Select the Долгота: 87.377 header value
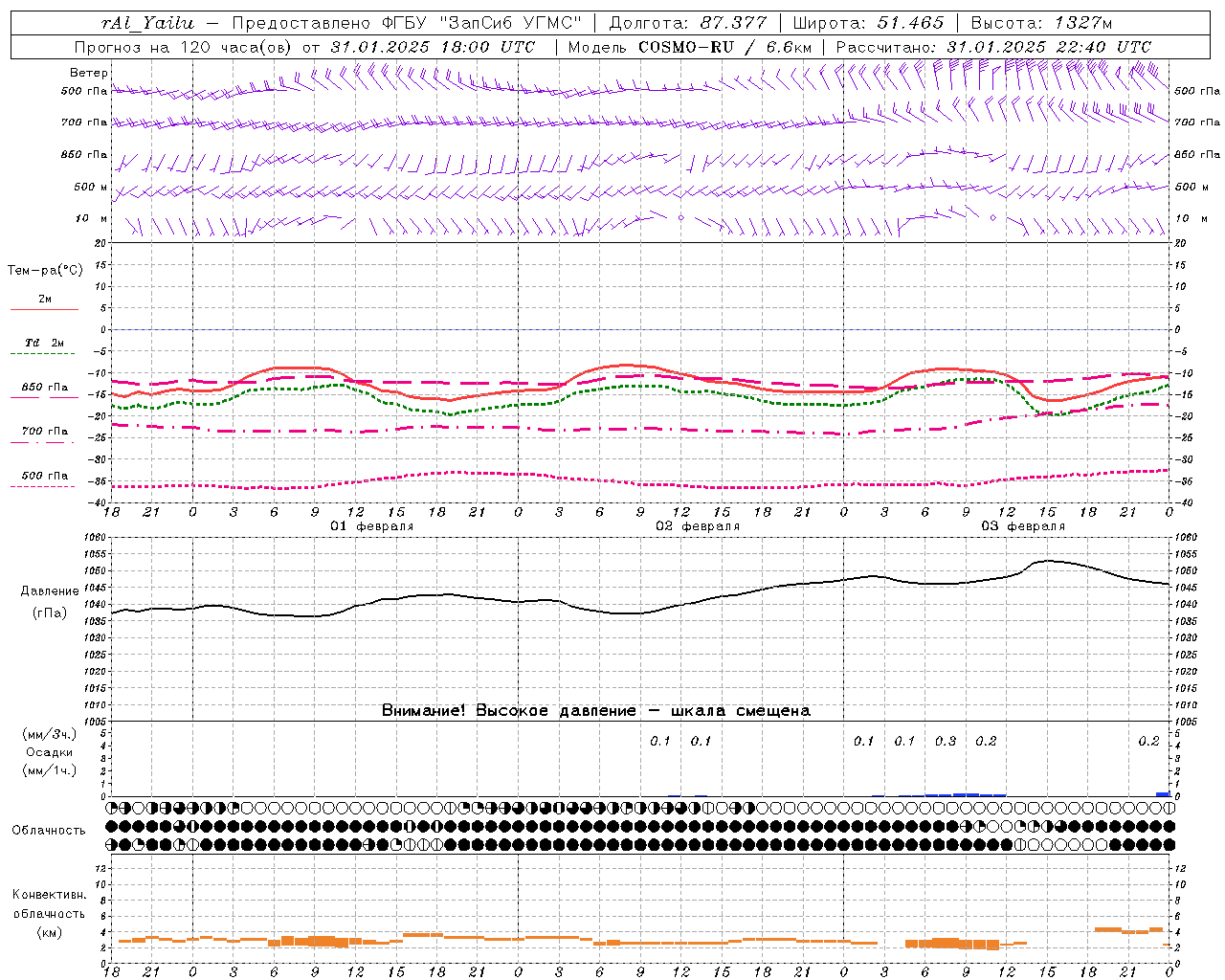Viewport: 1225px width, 980px height. click(x=687, y=23)
